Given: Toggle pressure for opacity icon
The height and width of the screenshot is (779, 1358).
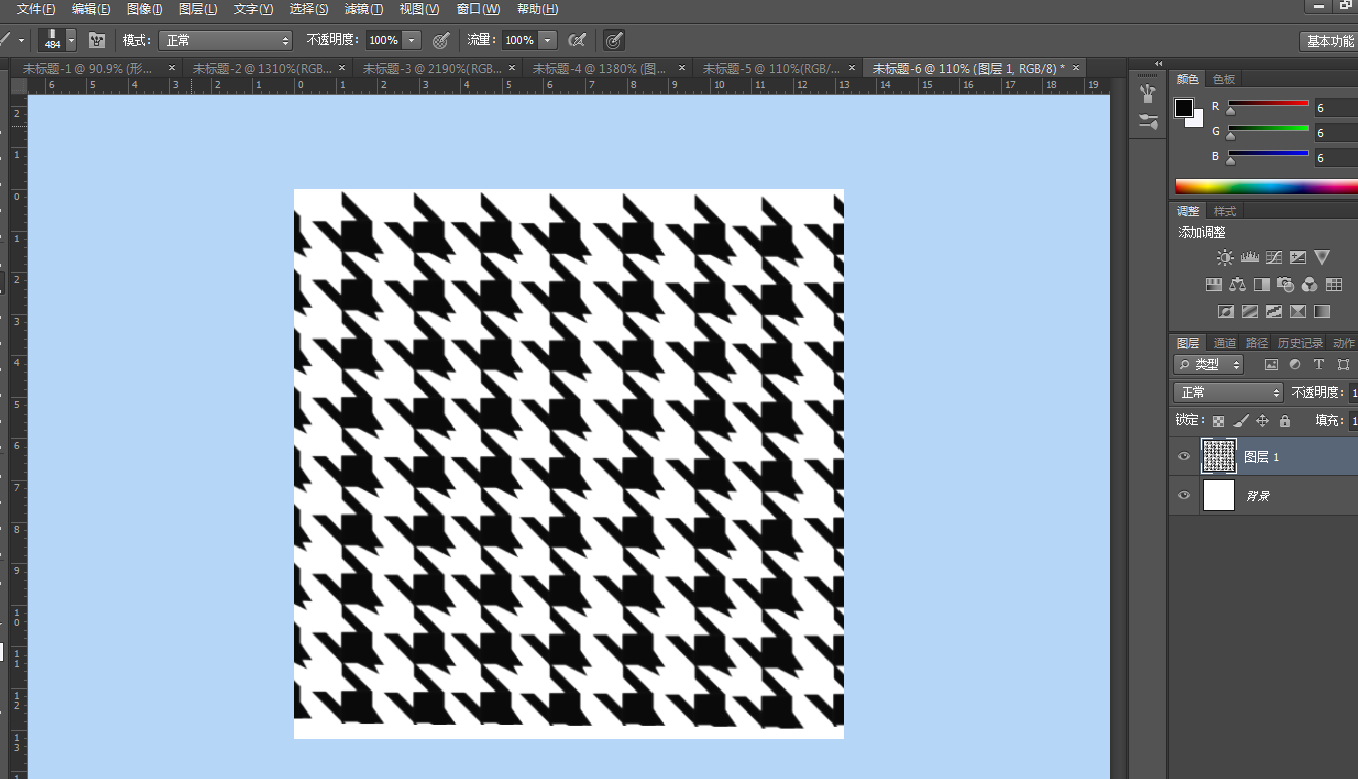Looking at the screenshot, I should pyautogui.click(x=441, y=40).
